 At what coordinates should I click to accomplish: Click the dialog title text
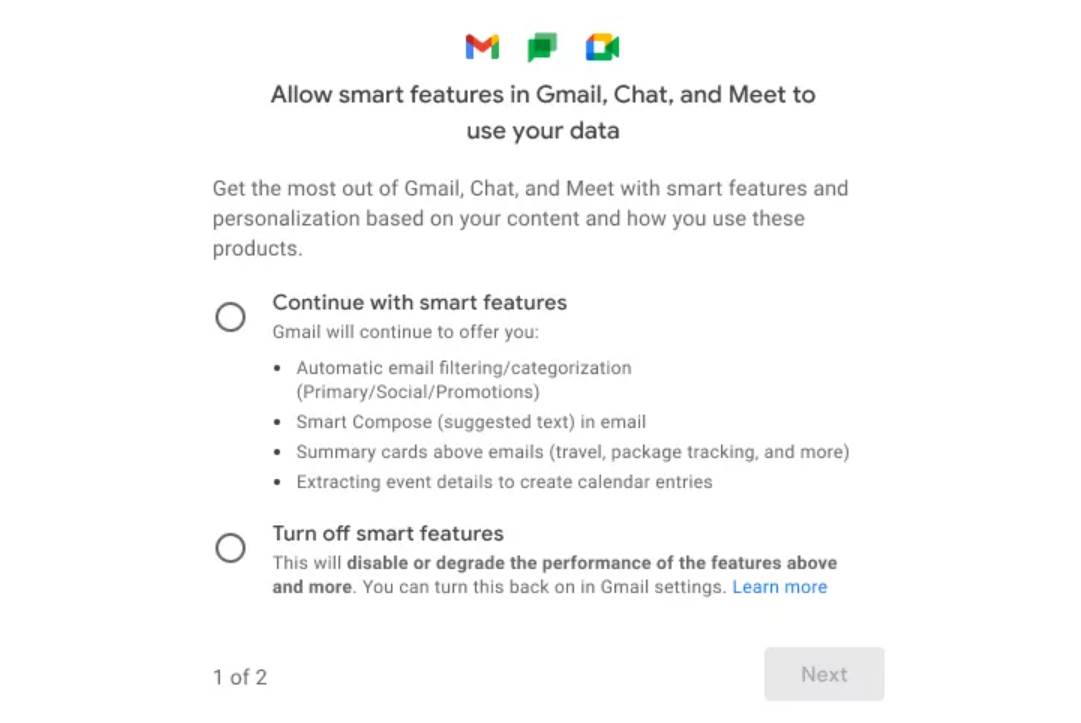pyautogui.click(x=542, y=112)
